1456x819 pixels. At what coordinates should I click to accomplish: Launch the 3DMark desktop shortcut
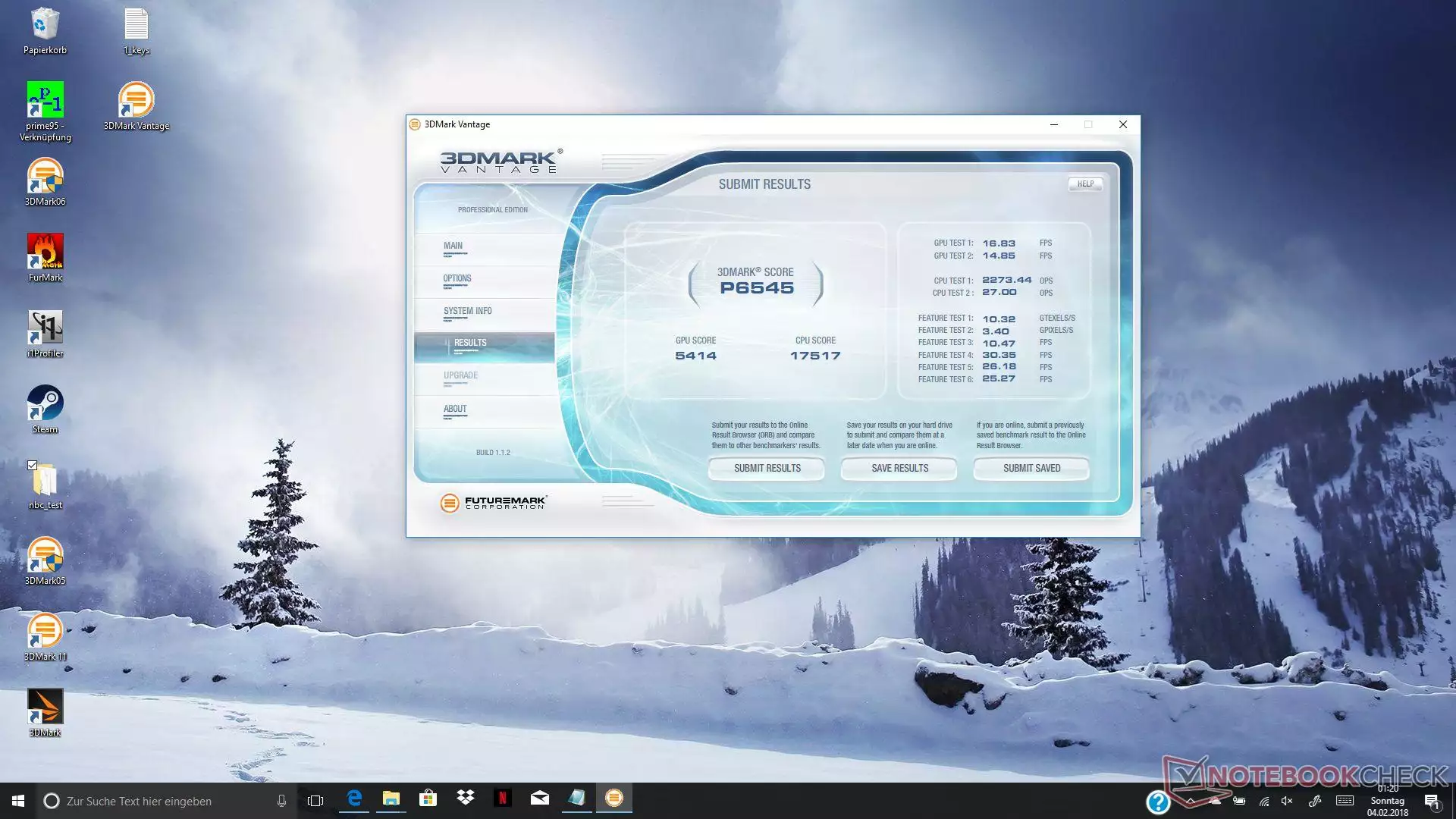pyautogui.click(x=45, y=713)
